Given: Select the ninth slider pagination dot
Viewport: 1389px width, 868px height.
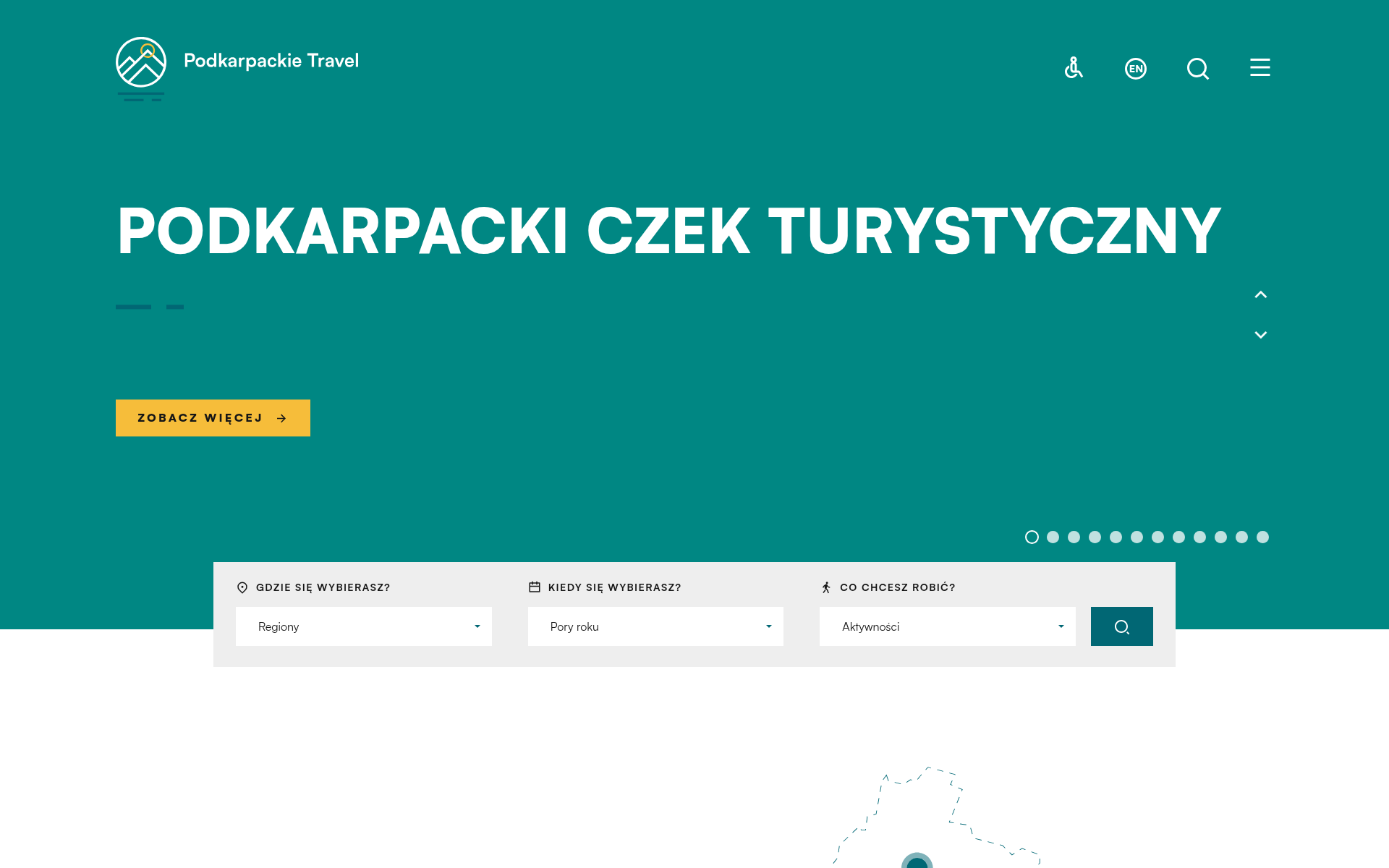Looking at the screenshot, I should (x=1200, y=537).
